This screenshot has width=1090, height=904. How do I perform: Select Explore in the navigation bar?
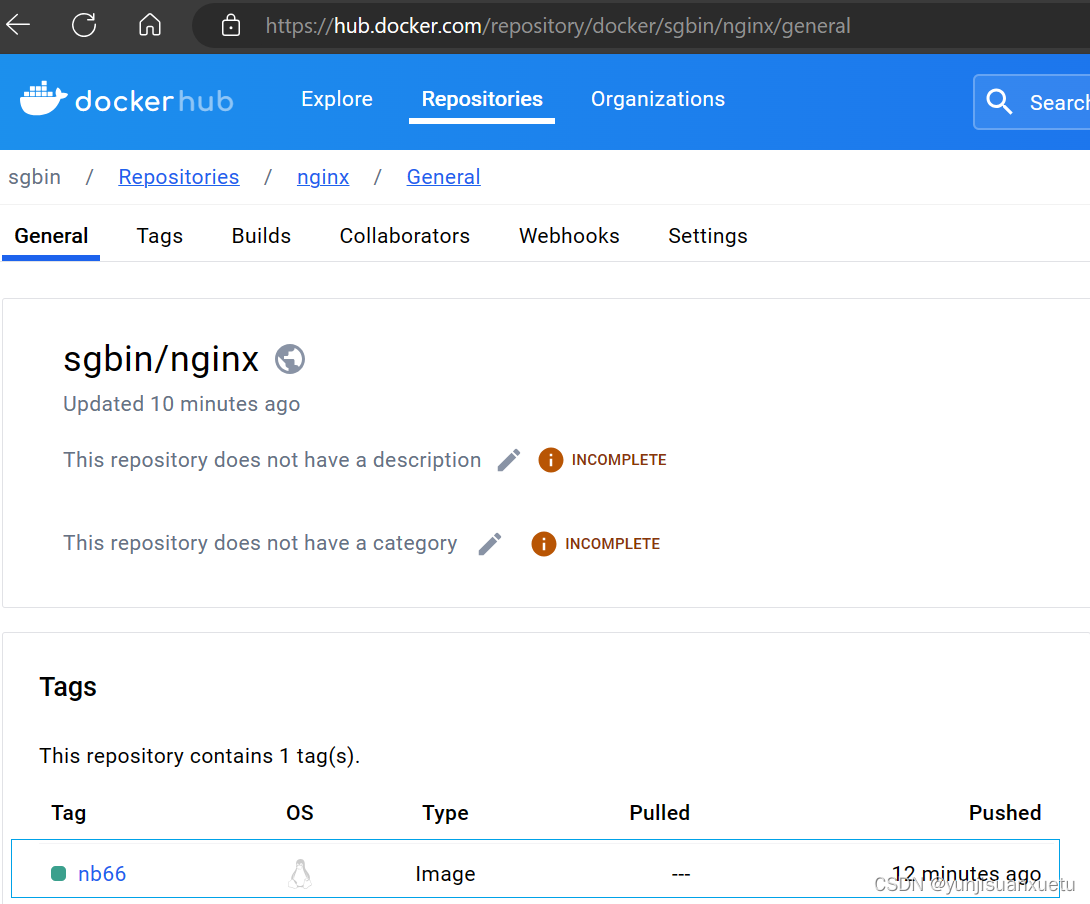pyautogui.click(x=337, y=99)
